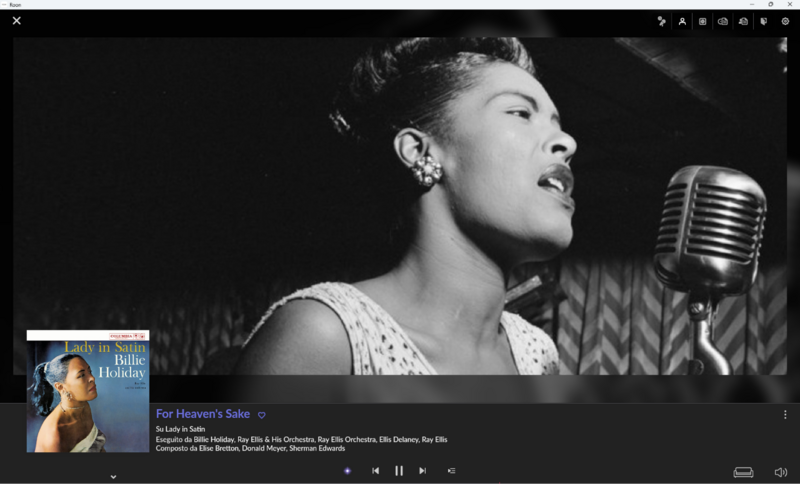Click the second cloud icon in top toolbar
The width and height of the screenshot is (800, 484).
743,21
